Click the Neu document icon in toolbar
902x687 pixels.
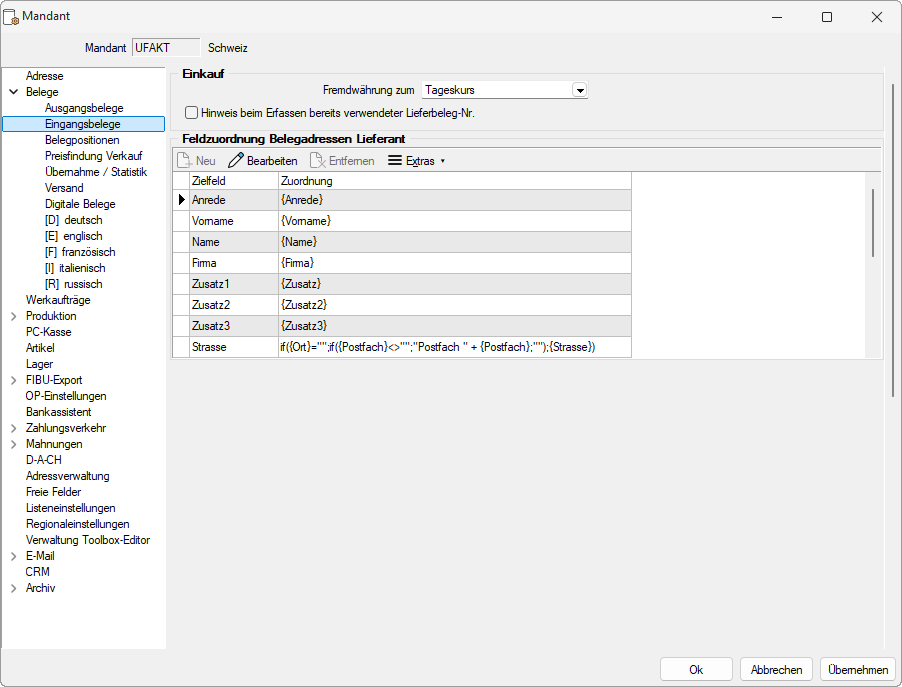[x=185, y=160]
